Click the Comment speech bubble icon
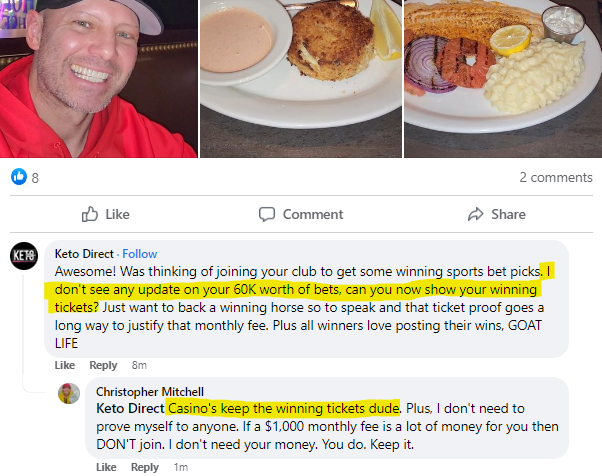This screenshot has height=476, width=602. 267,214
